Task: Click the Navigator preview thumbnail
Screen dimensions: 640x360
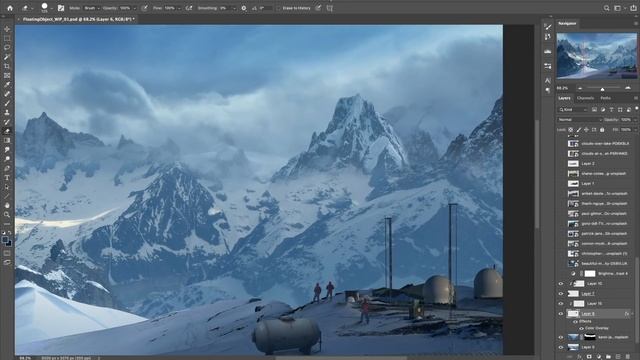Action: [x=596, y=56]
